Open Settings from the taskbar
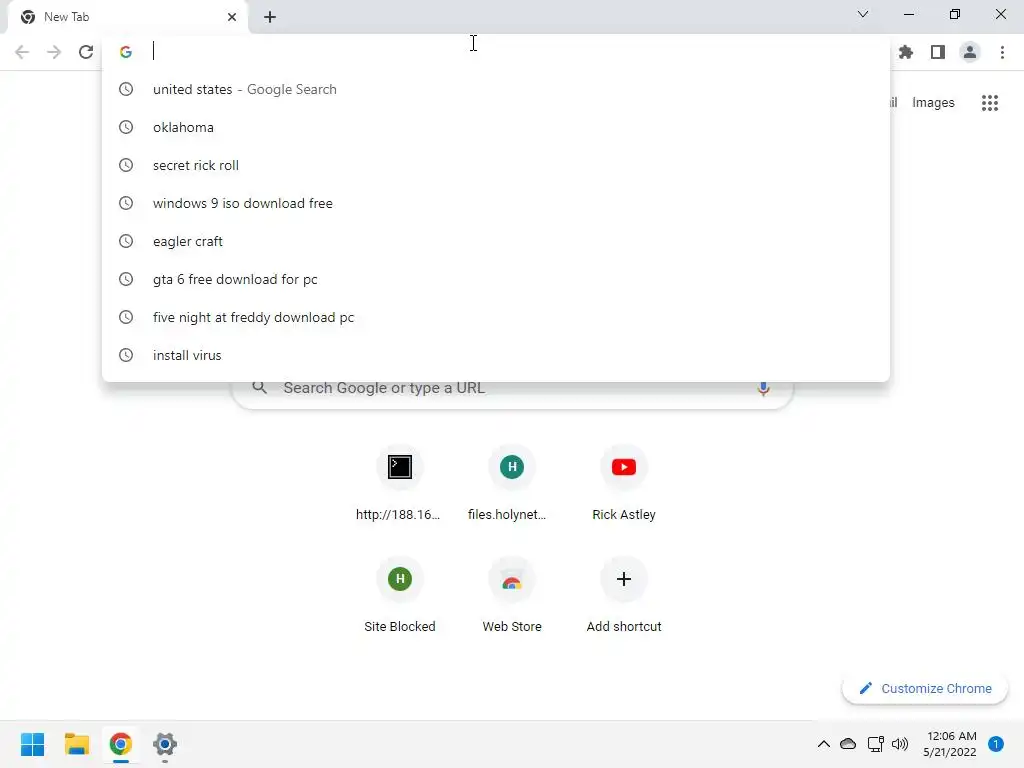 (165, 744)
